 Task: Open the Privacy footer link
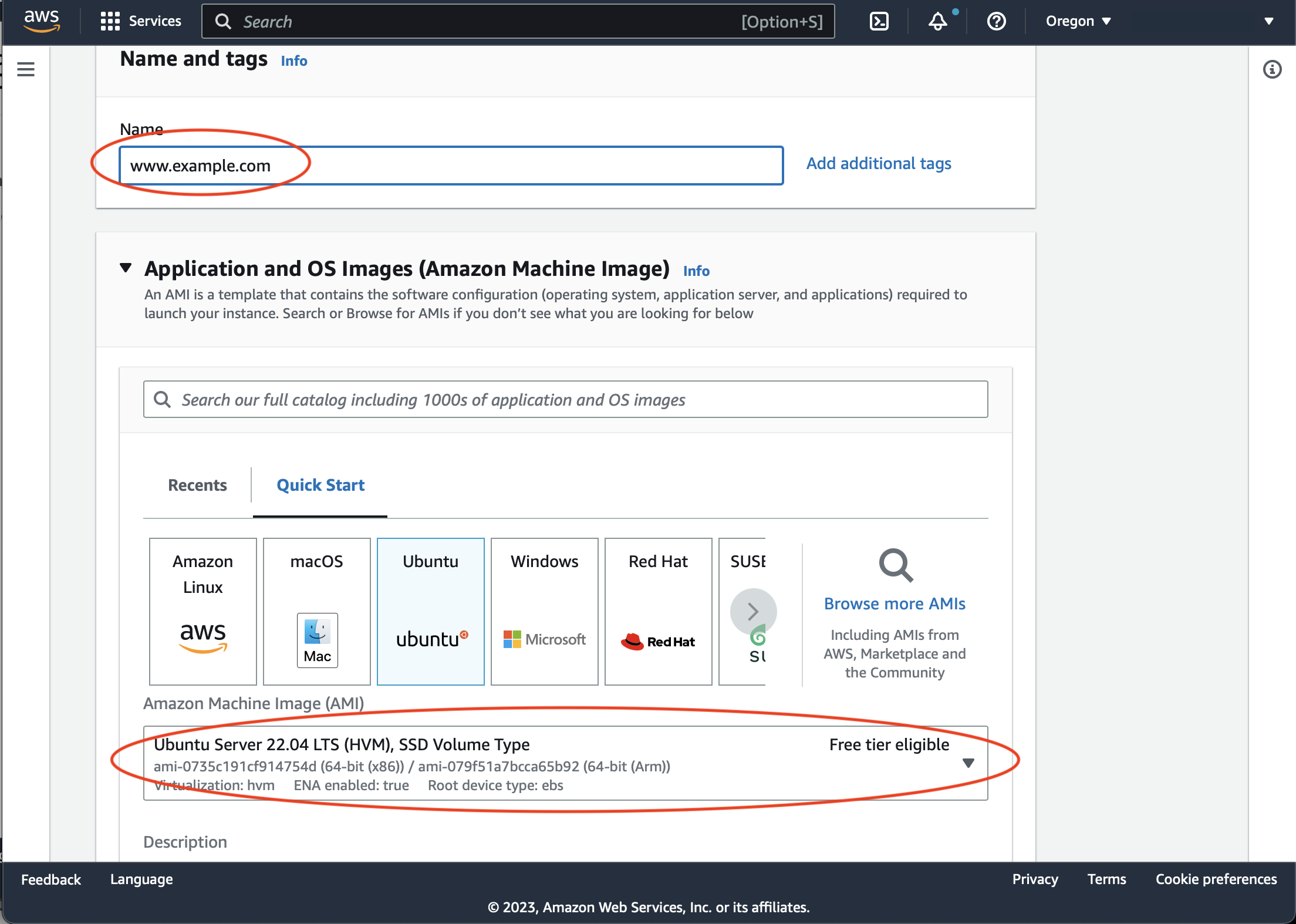(1035, 879)
